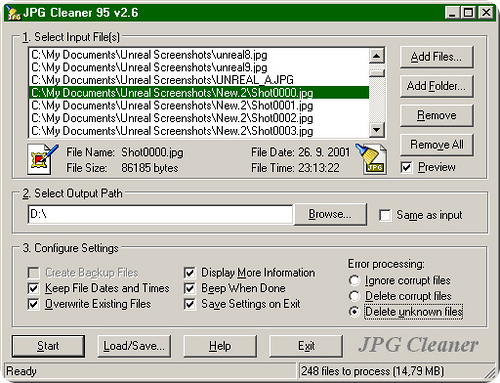This screenshot has width=500, height=383.
Task: Select Delete unknown files option
Action: click(x=354, y=312)
